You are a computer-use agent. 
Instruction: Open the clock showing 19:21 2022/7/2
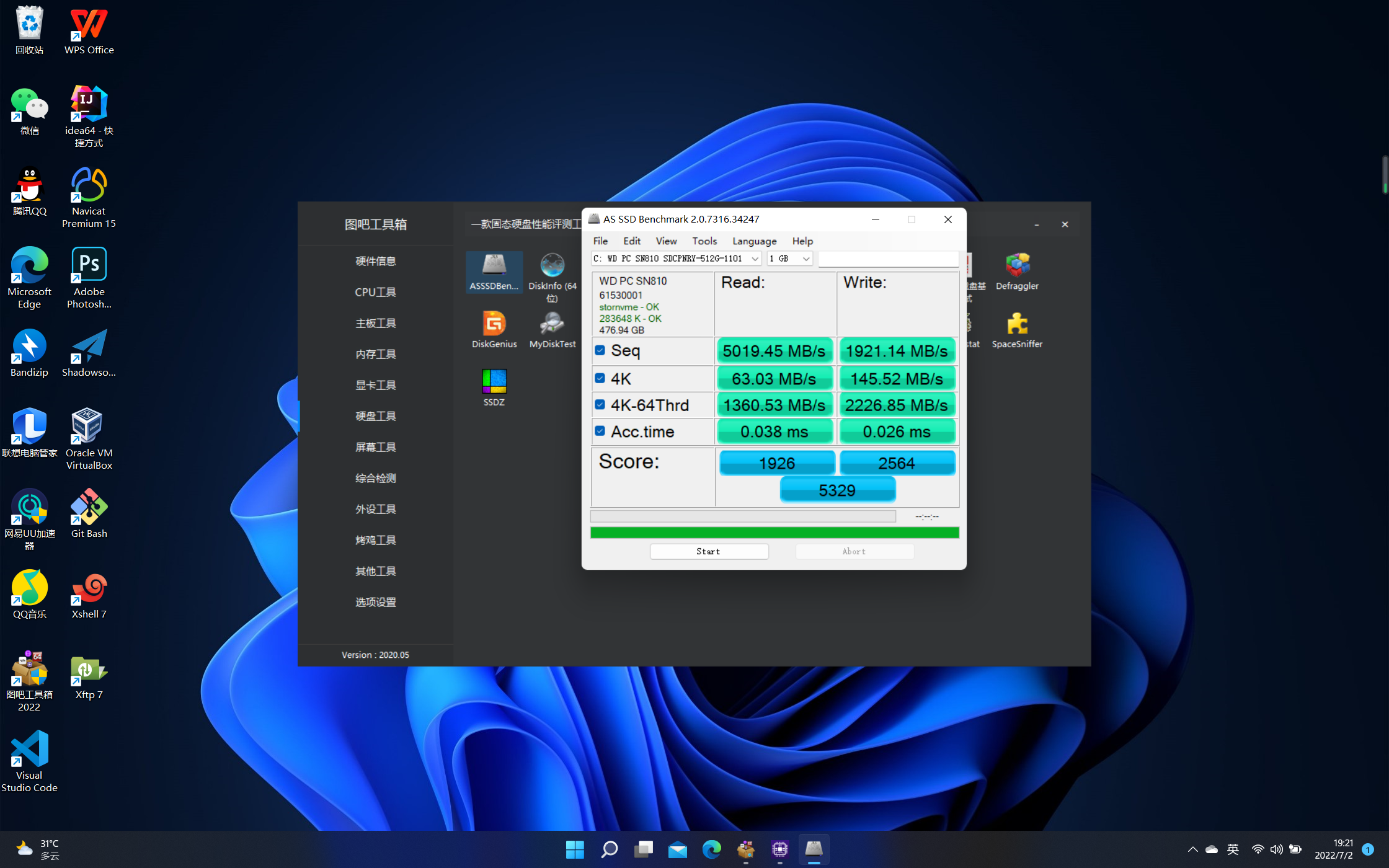click(x=1334, y=849)
